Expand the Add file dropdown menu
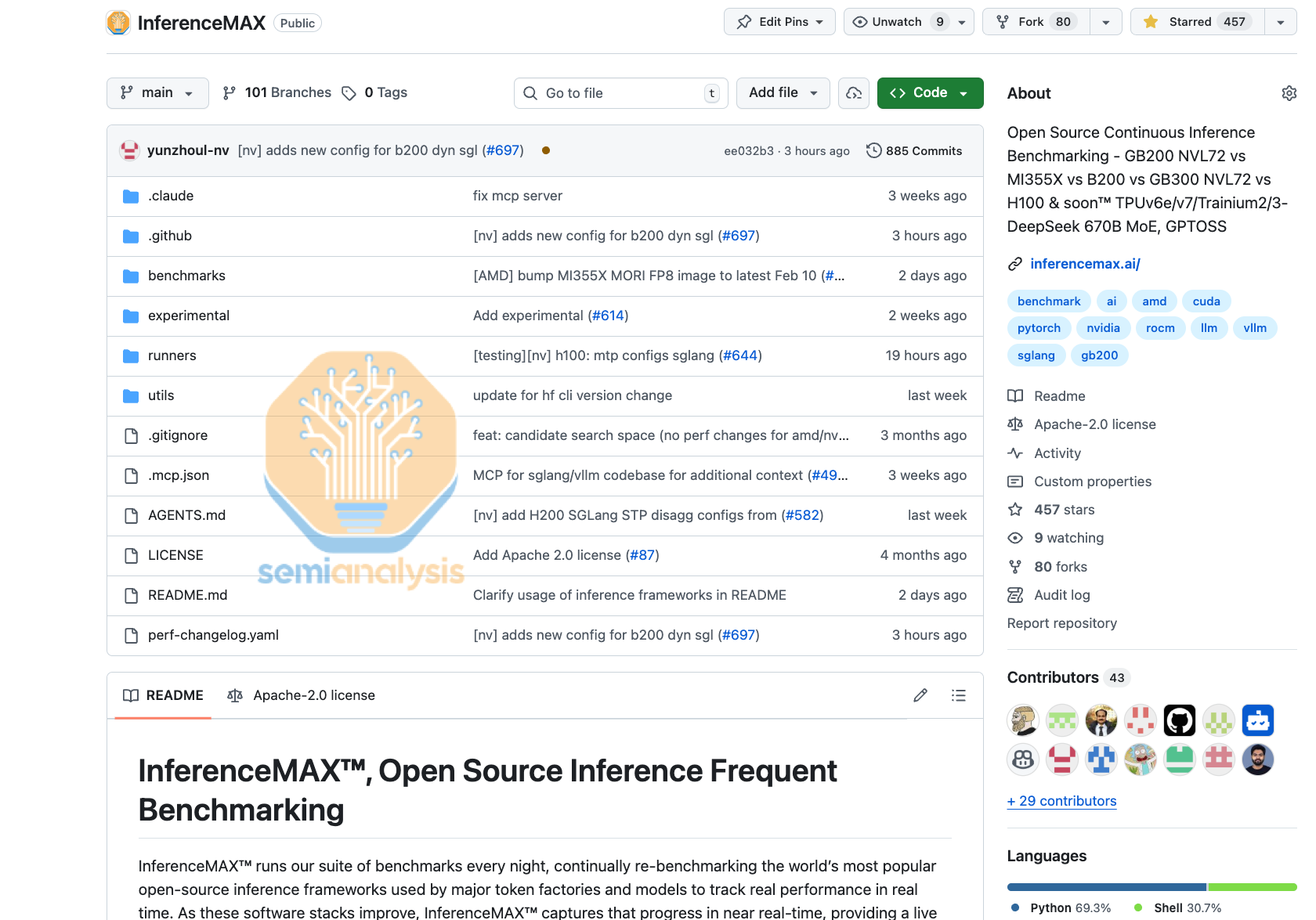Screen dimensions: 1316x920 (x=783, y=93)
